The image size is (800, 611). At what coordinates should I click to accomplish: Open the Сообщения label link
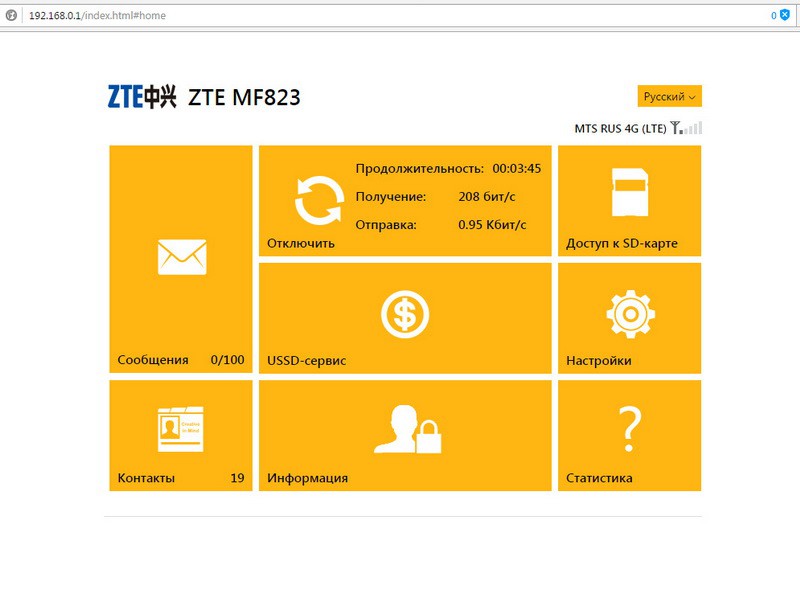[x=153, y=360]
